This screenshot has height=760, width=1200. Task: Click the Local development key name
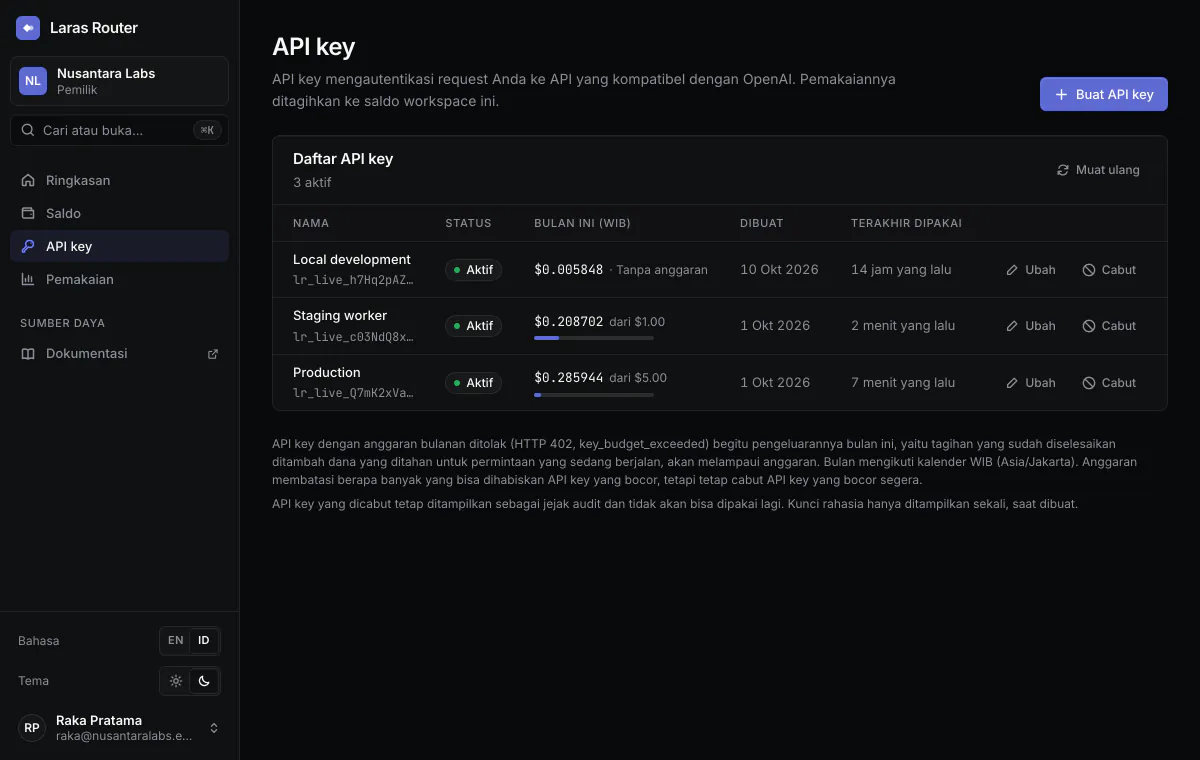(x=352, y=259)
